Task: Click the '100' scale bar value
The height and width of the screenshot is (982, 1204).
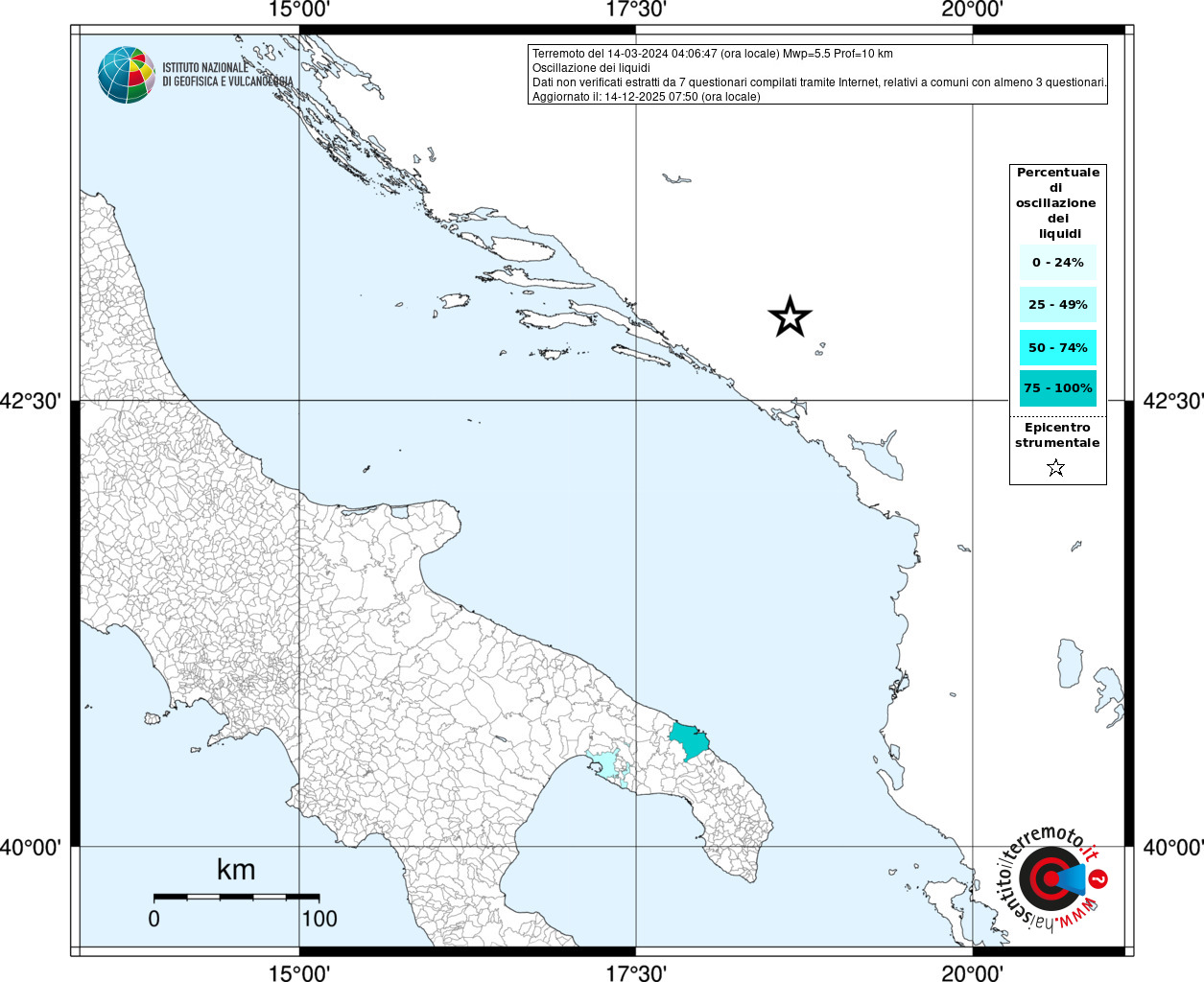Action: pos(319,919)
